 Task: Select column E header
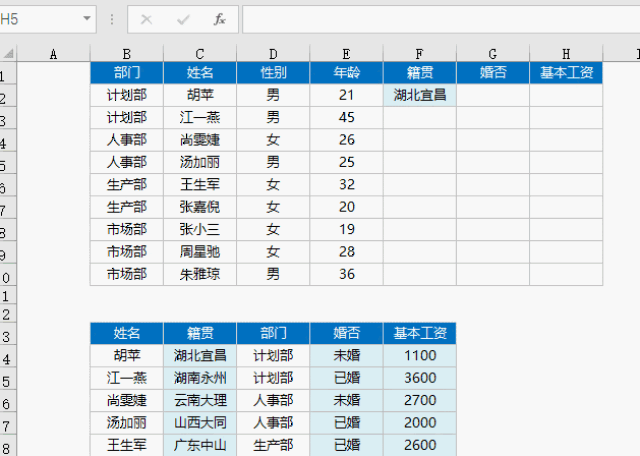(346, 53)
